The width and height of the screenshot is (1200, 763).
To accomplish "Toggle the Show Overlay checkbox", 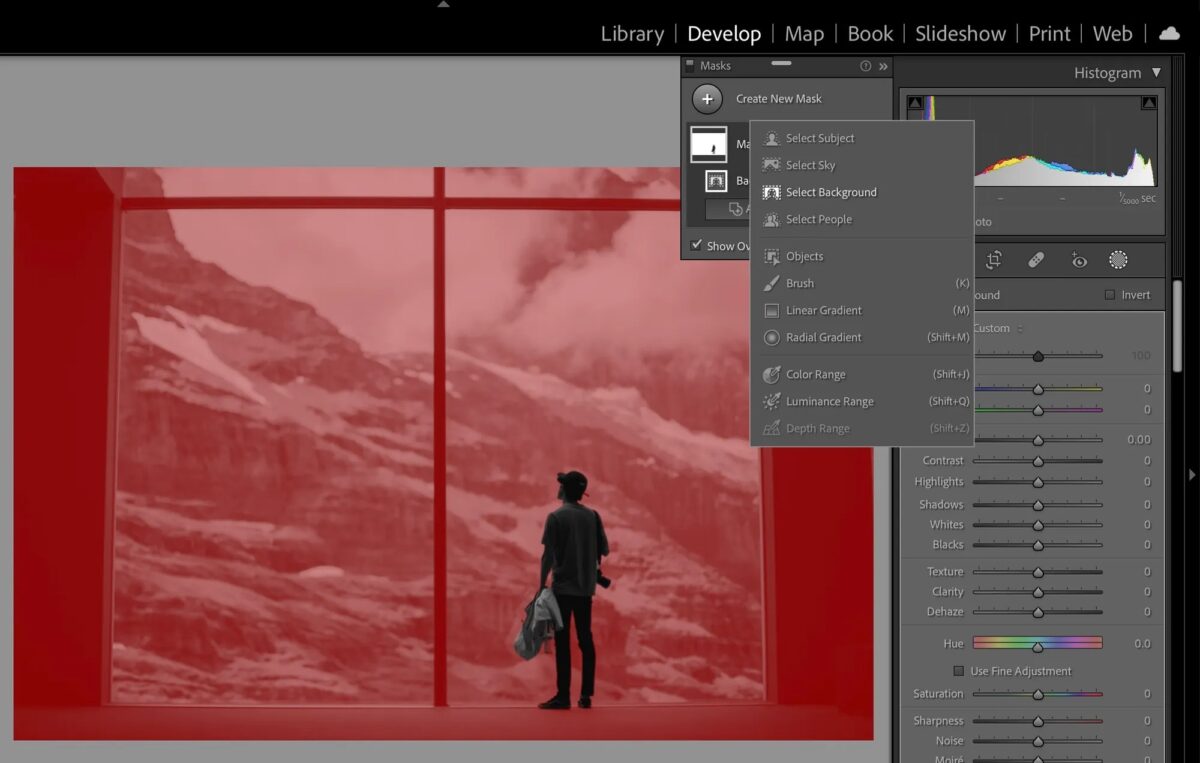I will click(697, 245).
